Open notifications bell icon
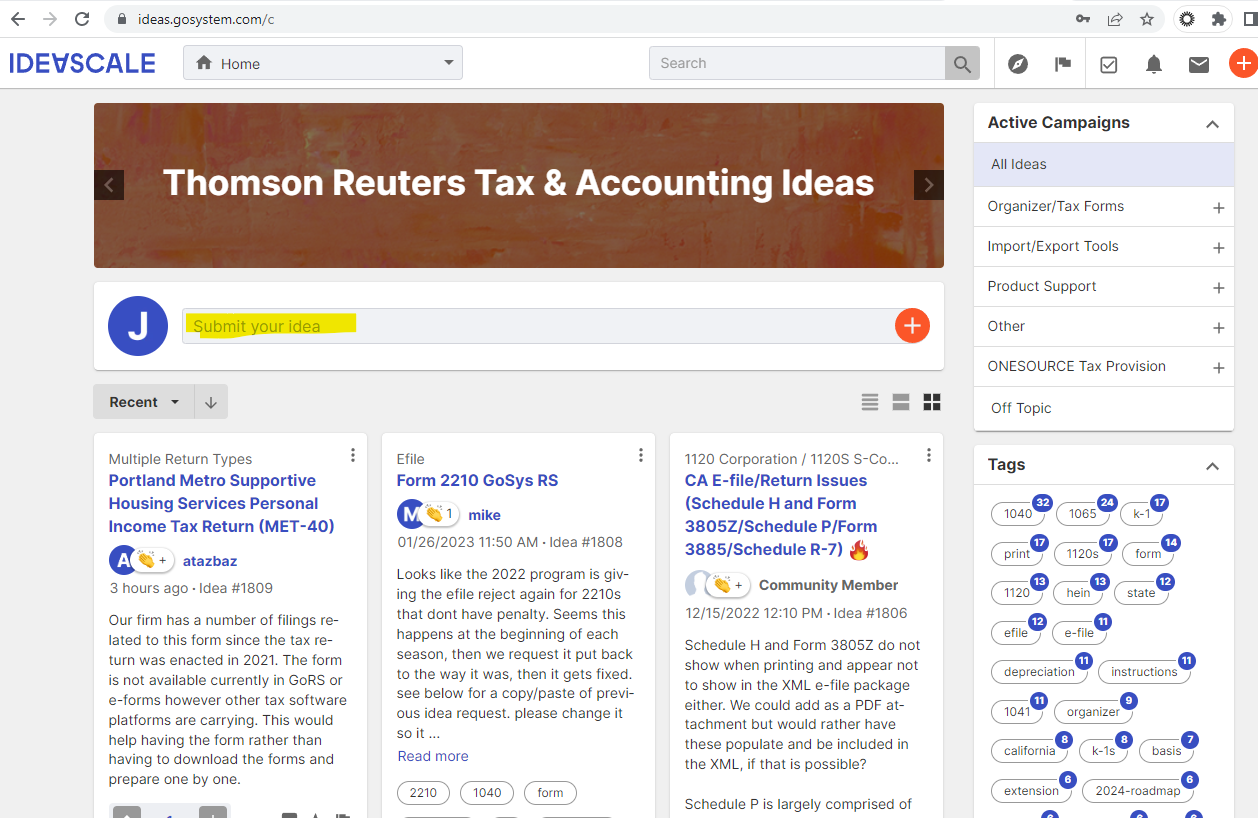The width and height of the screenshot is (1258, 818). (1154, 64)
